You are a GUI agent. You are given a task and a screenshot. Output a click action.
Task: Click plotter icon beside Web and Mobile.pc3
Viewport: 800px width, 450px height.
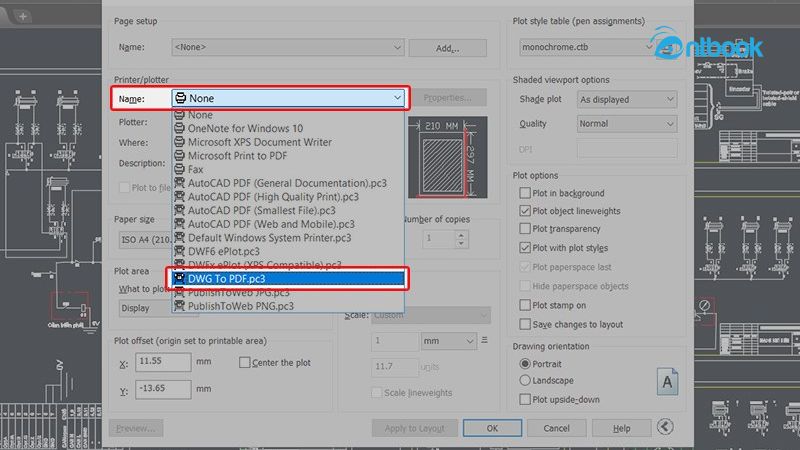[179, 224]
